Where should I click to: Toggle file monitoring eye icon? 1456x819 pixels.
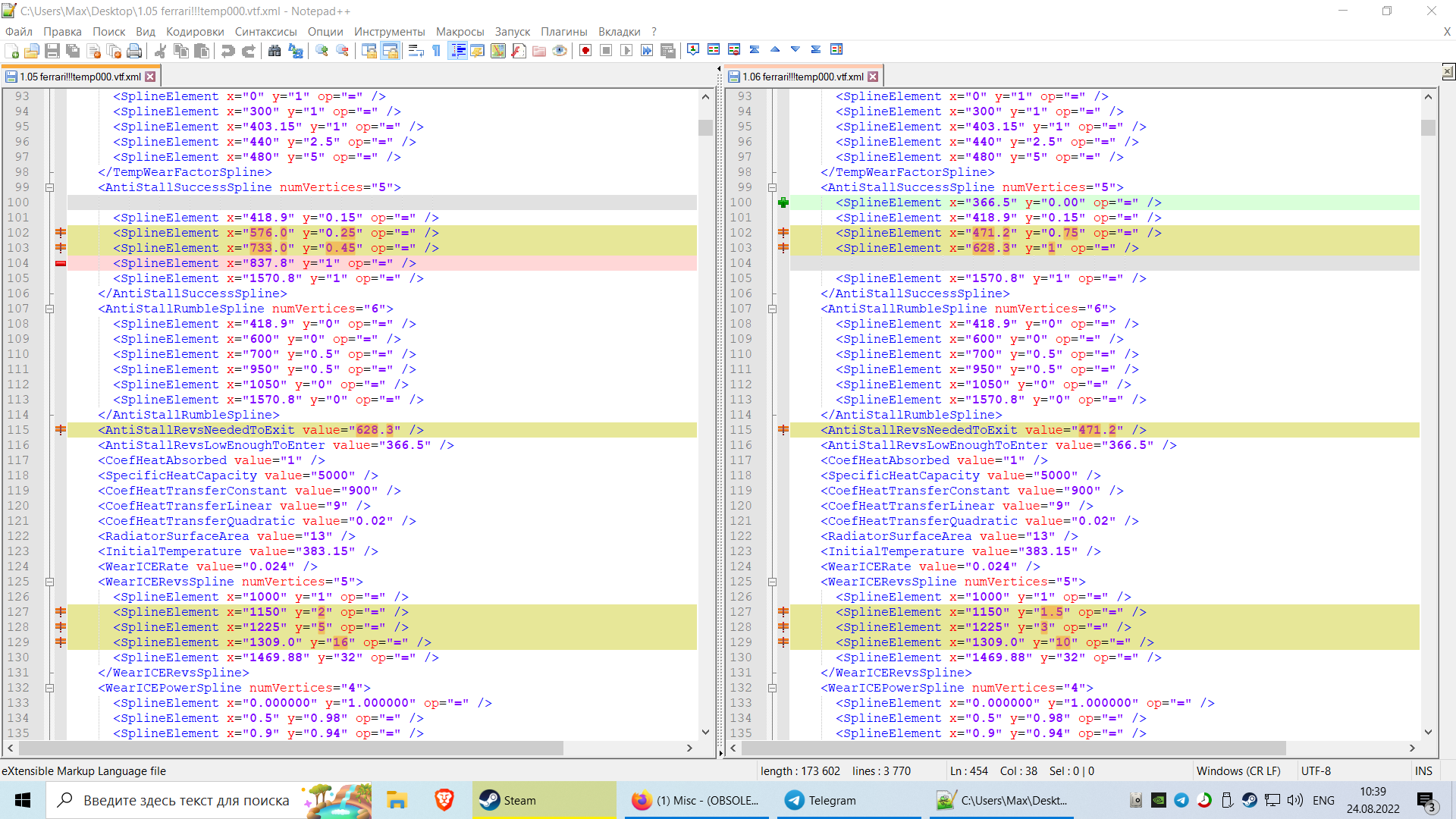pos(560,51)
